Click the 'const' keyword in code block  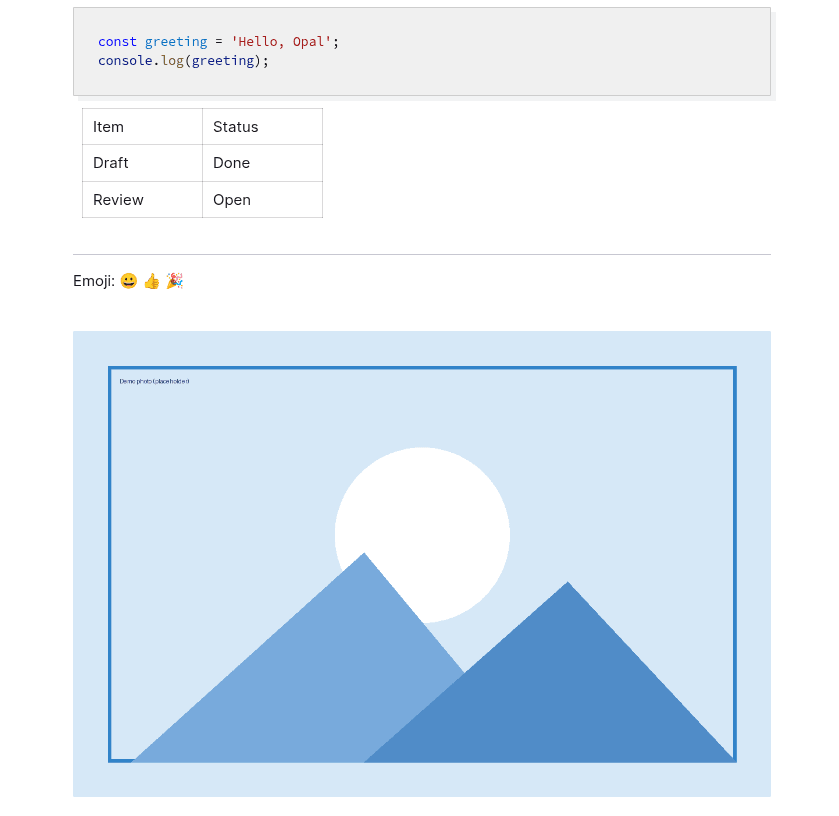pos(117,42)
